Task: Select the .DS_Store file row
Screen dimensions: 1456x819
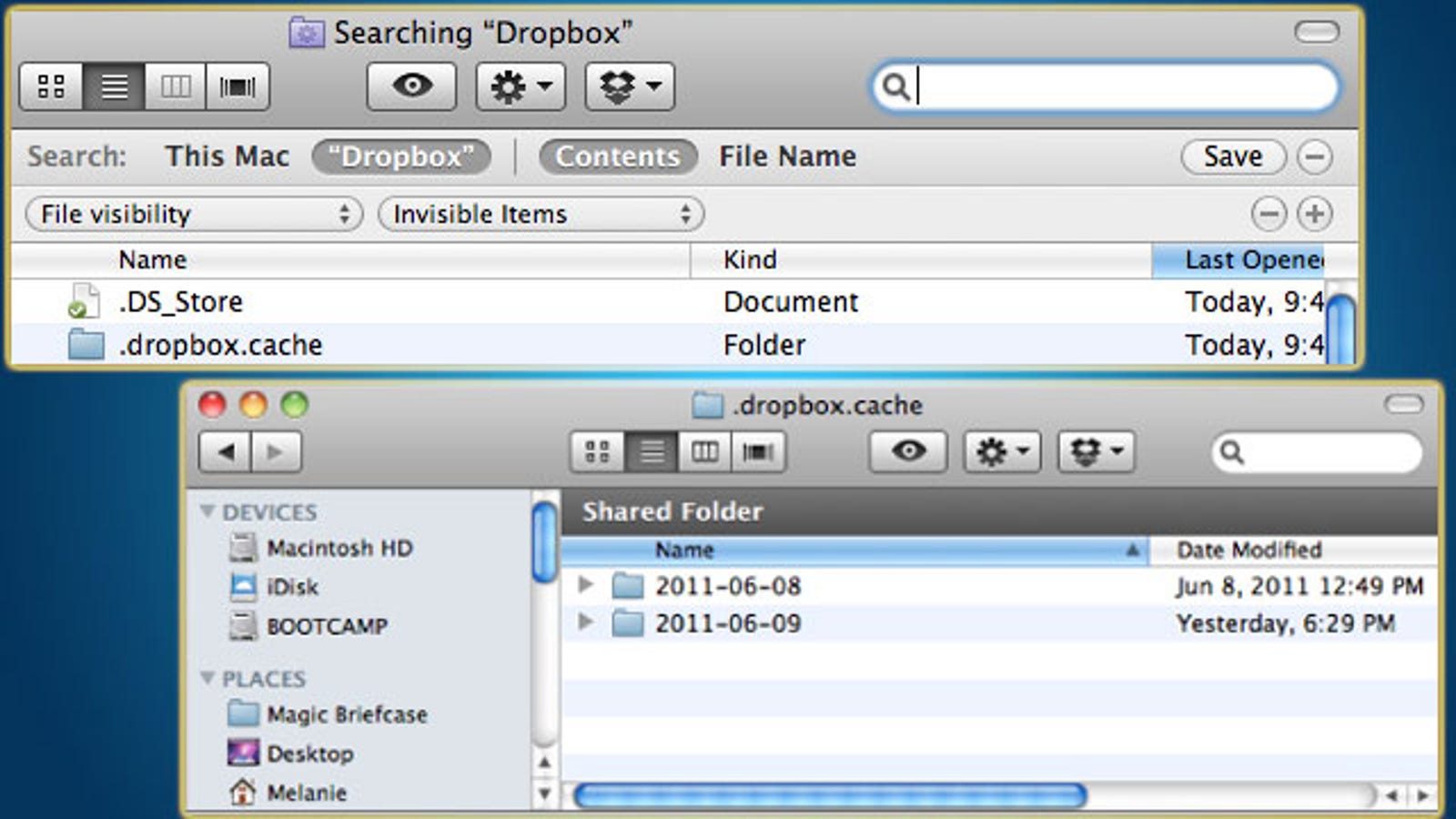Action: (668, 301)
